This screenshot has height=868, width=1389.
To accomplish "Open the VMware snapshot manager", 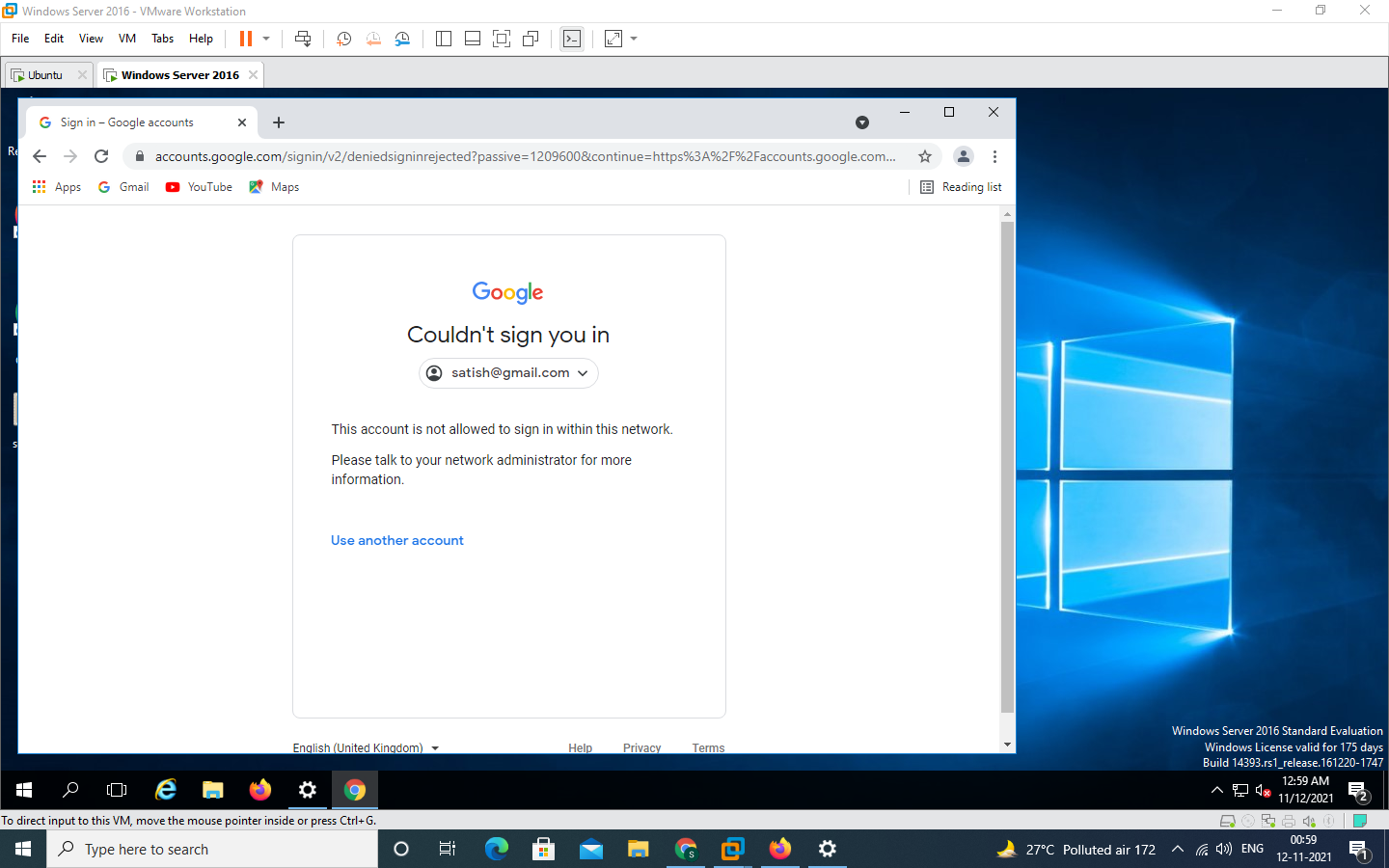I will tap(402, 39).
